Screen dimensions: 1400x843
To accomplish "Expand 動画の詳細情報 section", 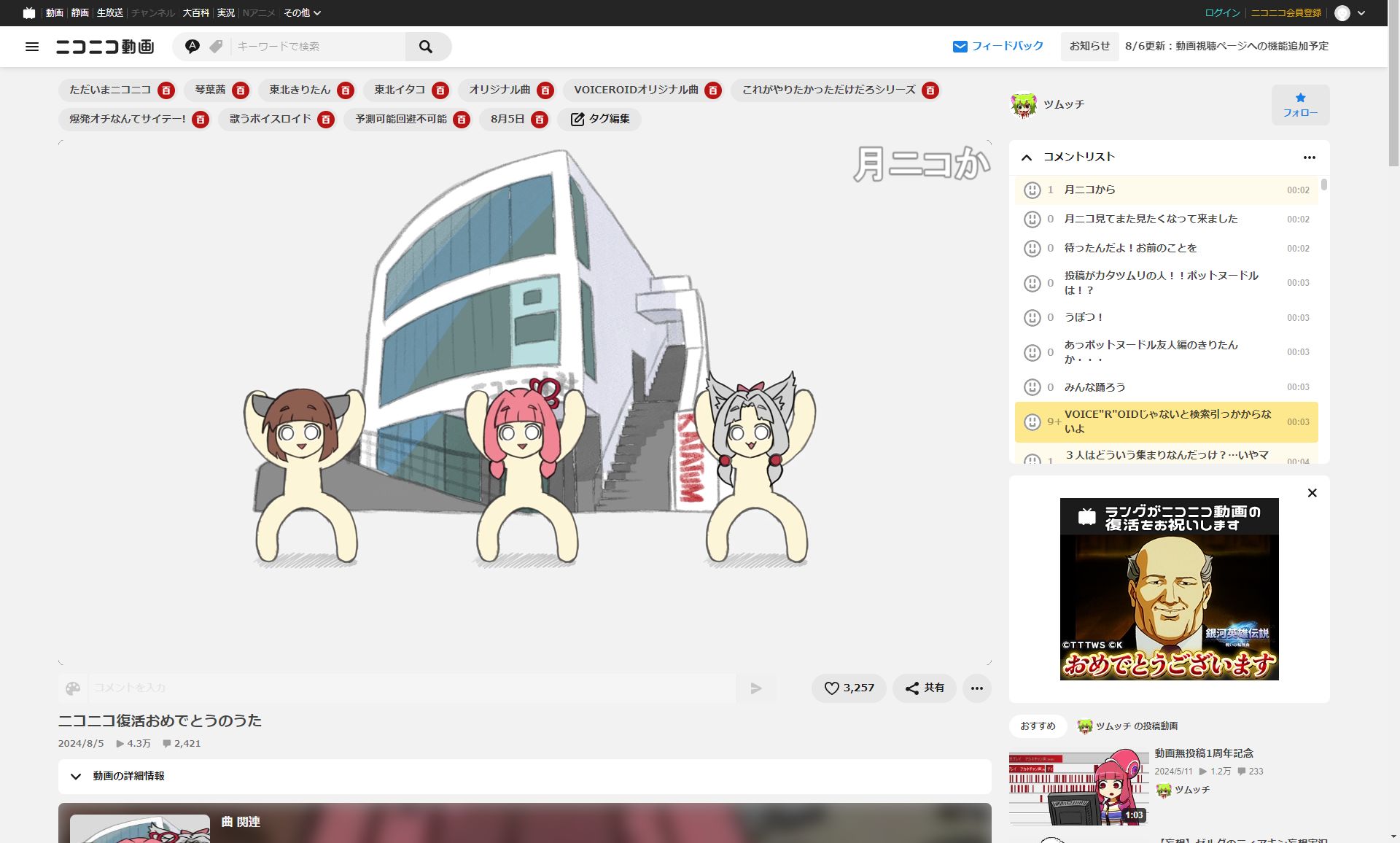I will (525, 777).
